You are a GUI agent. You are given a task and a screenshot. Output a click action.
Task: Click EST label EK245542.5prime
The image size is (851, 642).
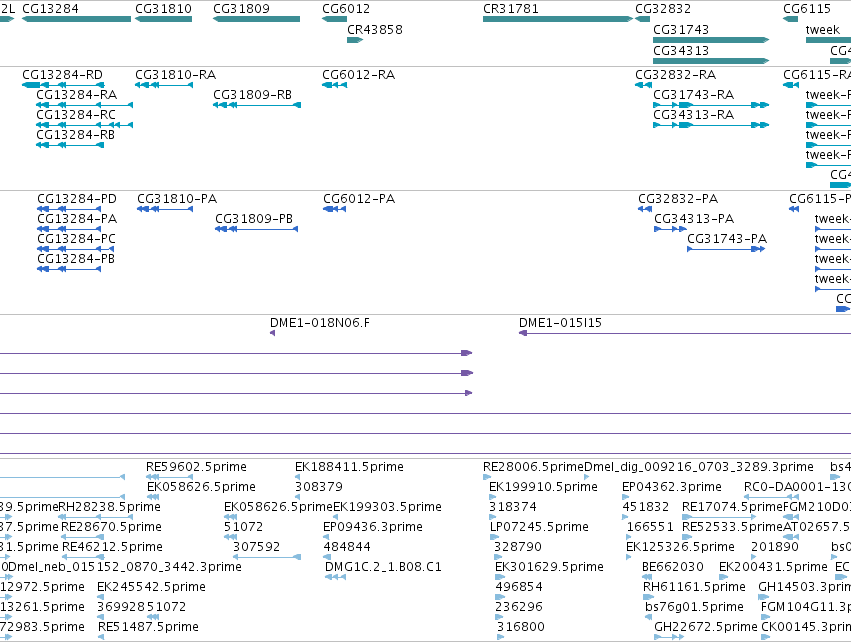pos(151,587)
